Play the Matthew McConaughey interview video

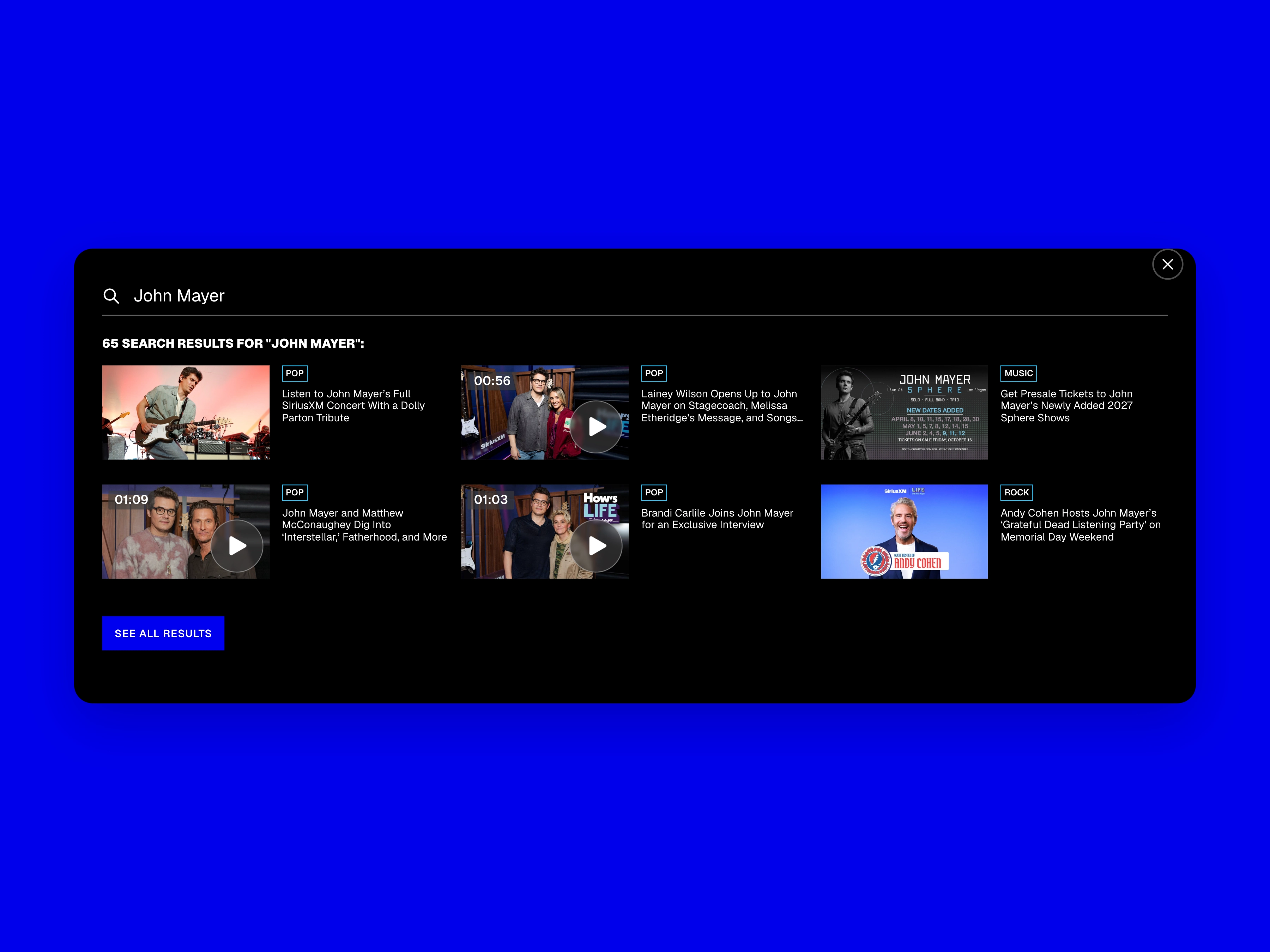click(237, 546)
